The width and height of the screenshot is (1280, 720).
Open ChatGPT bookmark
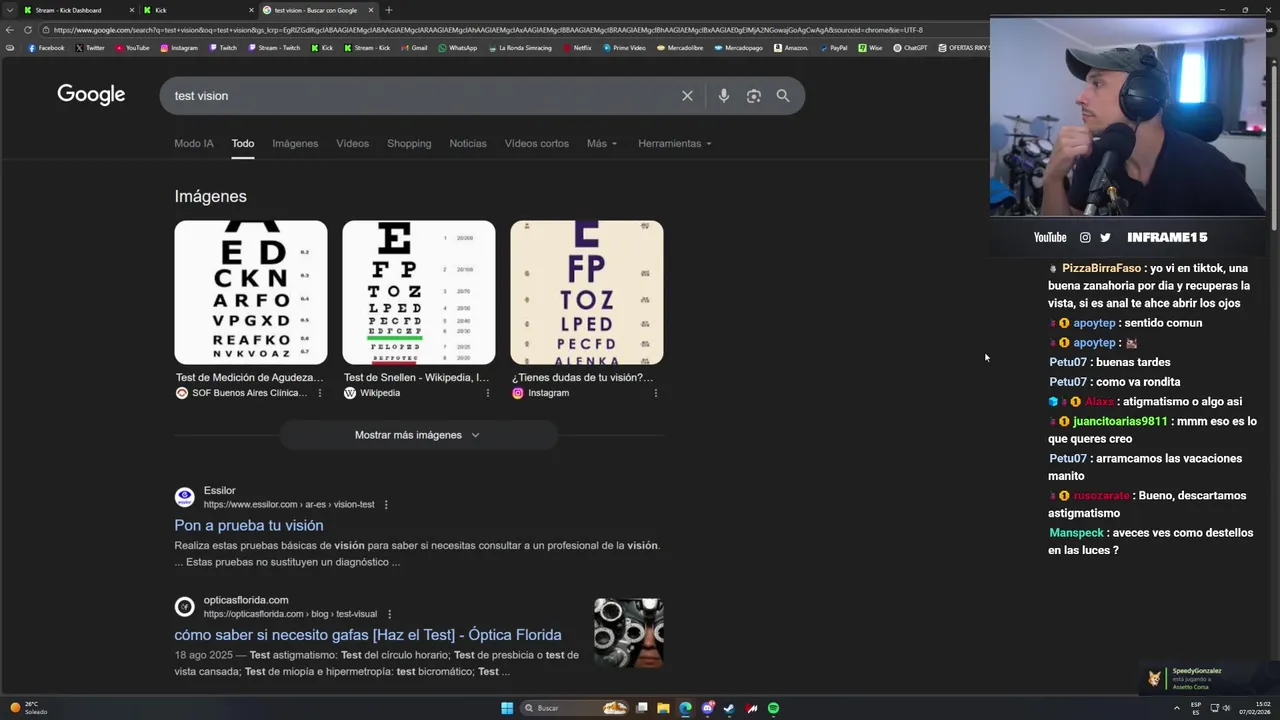coord(910,48)
